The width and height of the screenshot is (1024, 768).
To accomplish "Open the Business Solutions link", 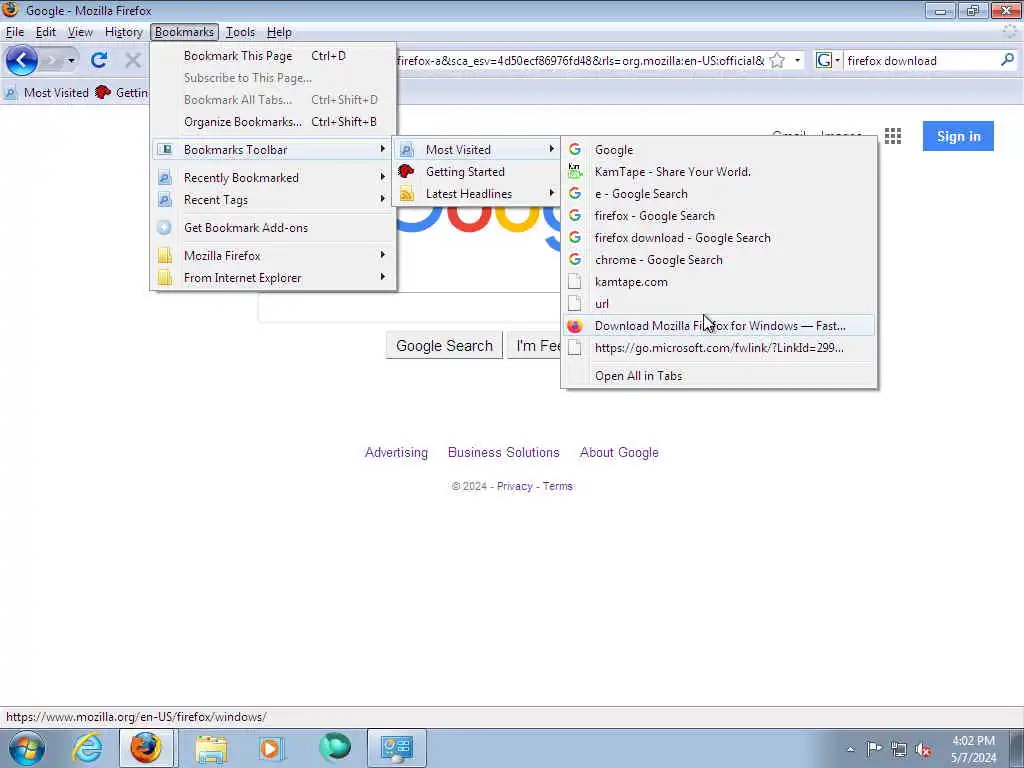I will [504, 453].
